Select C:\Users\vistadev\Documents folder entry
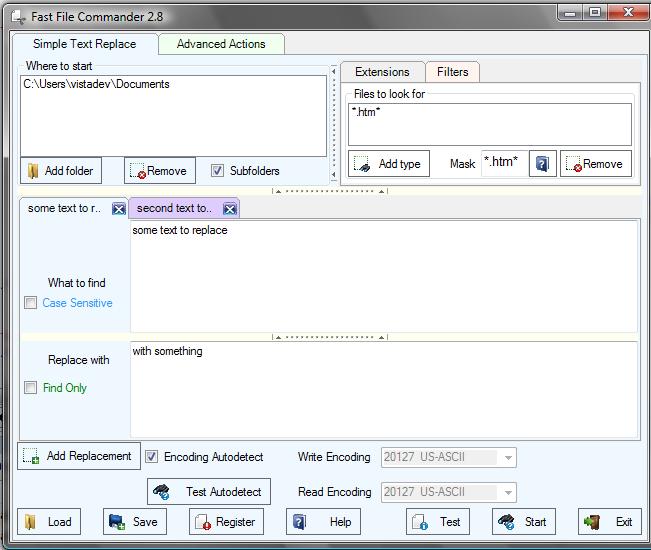 tap(96, 84)
